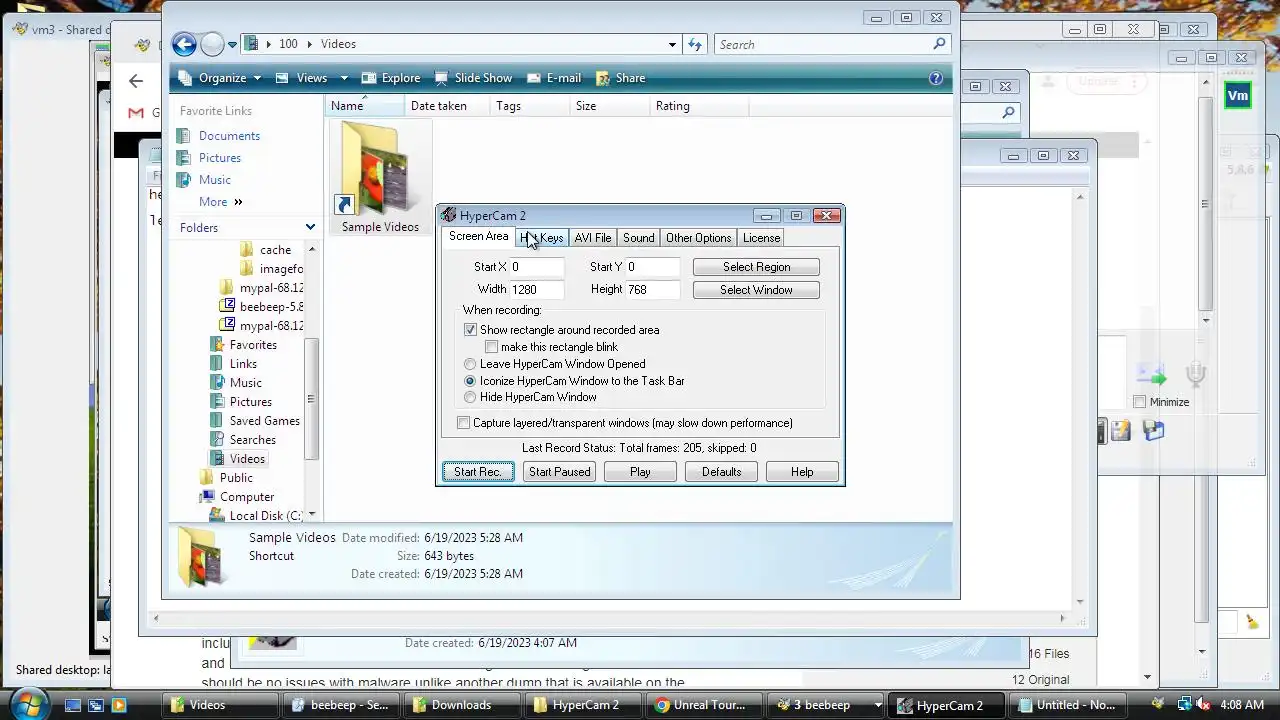Select Hide HyperCam Window option
Screen dimensions: 1280x720
click(470, 397)
